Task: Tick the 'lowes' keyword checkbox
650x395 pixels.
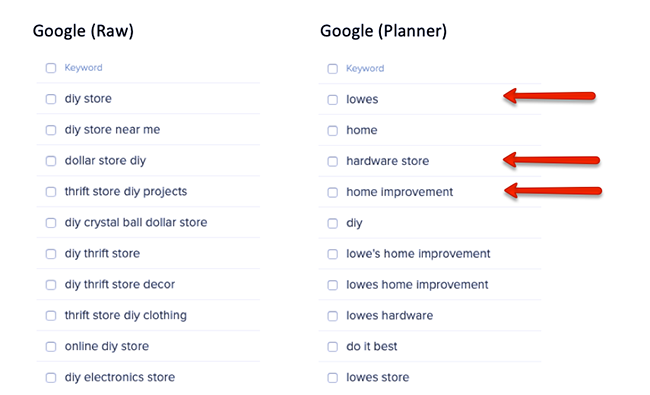Action: (x=332, y=99)
